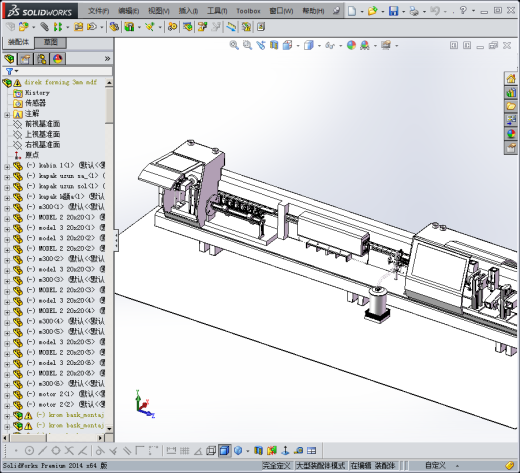Open the display style dropdown arrow
Viewport: 520px width, 473px height.
coord(319,45)
